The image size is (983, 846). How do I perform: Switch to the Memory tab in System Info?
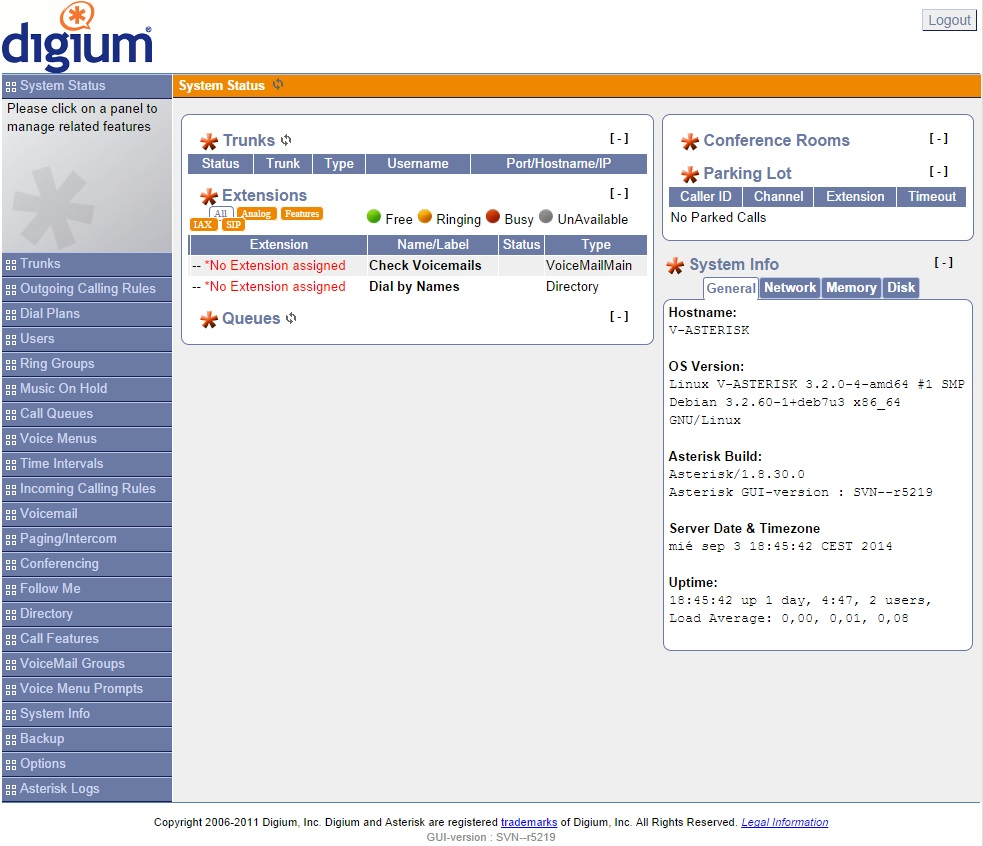click(x=851, y=288)
